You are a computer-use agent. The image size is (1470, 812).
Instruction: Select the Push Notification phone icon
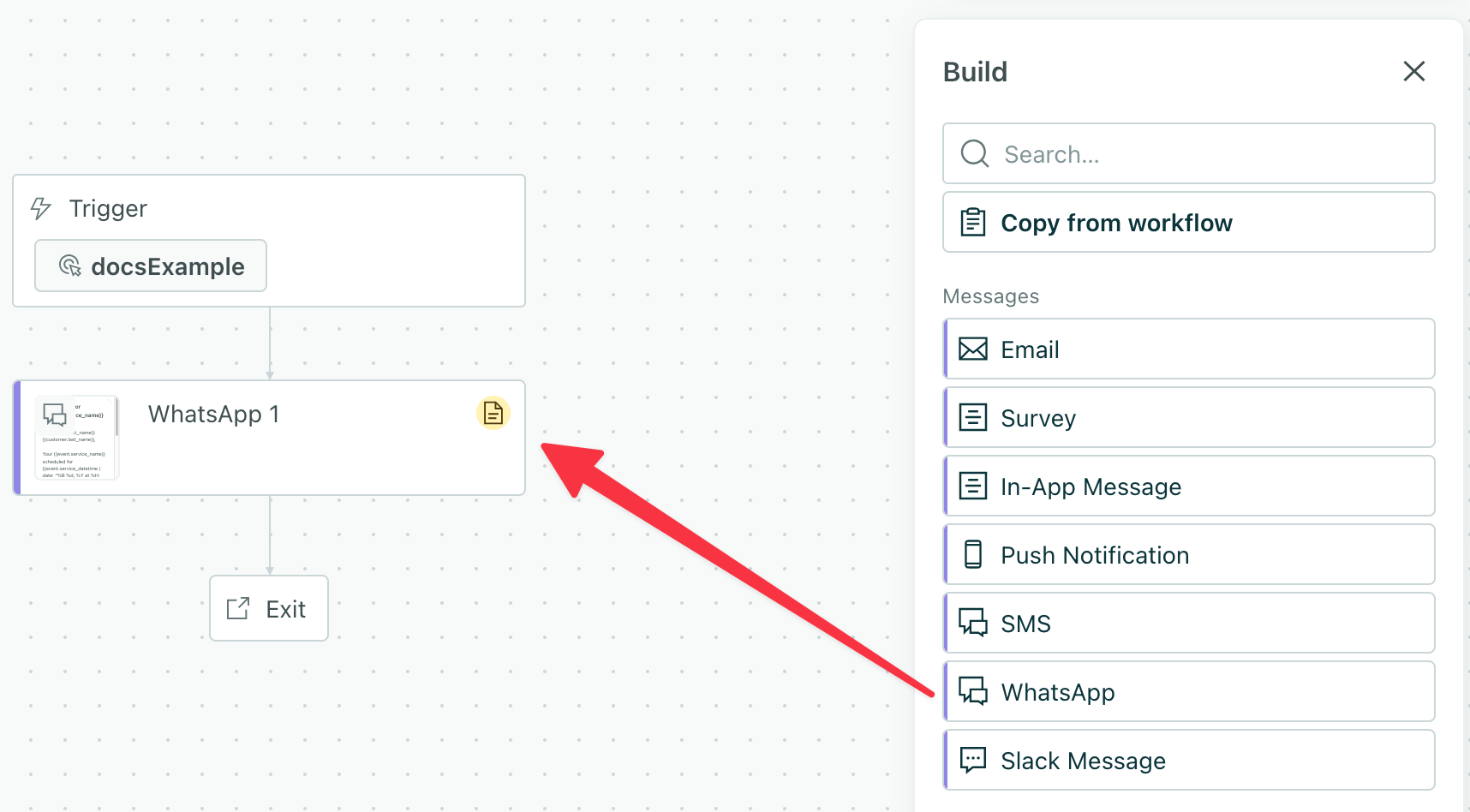coord(973,554)
